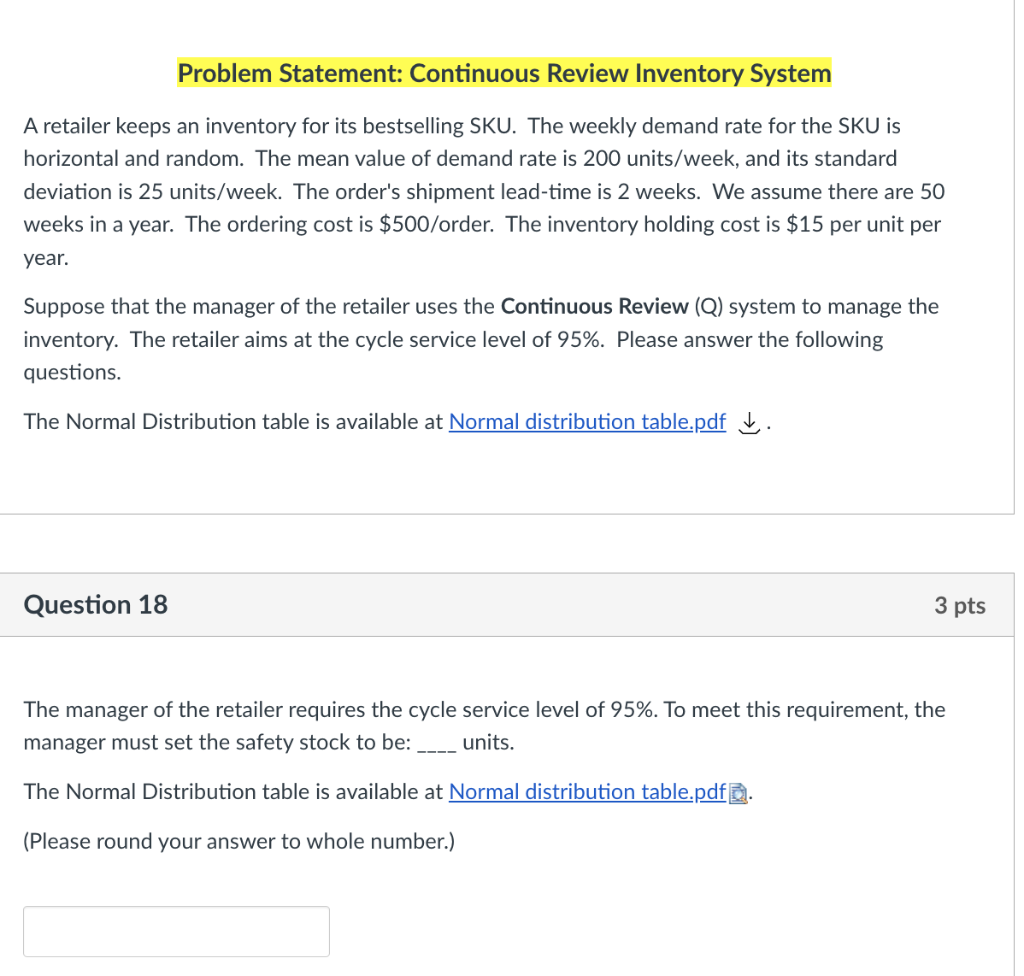Open the file preview icon after the second PDF link
Viewport: 1024px width, 976px height.
point(737,792)
